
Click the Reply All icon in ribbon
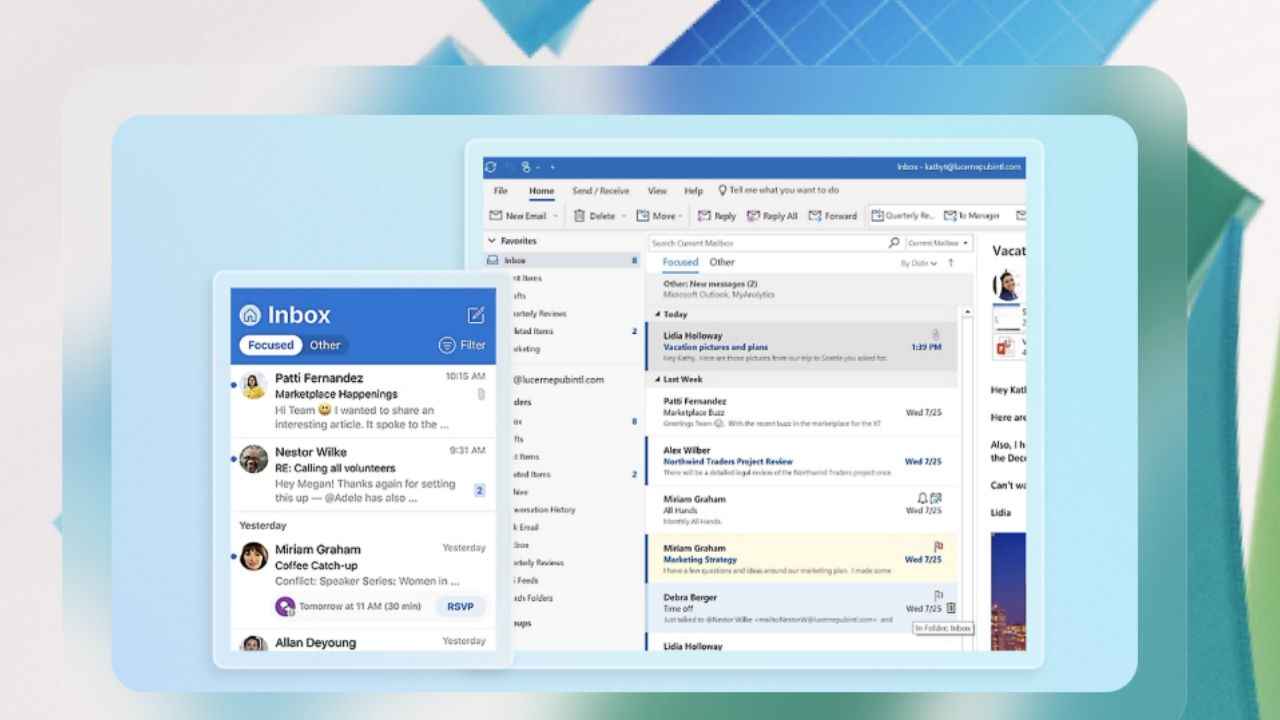(752, 215)
